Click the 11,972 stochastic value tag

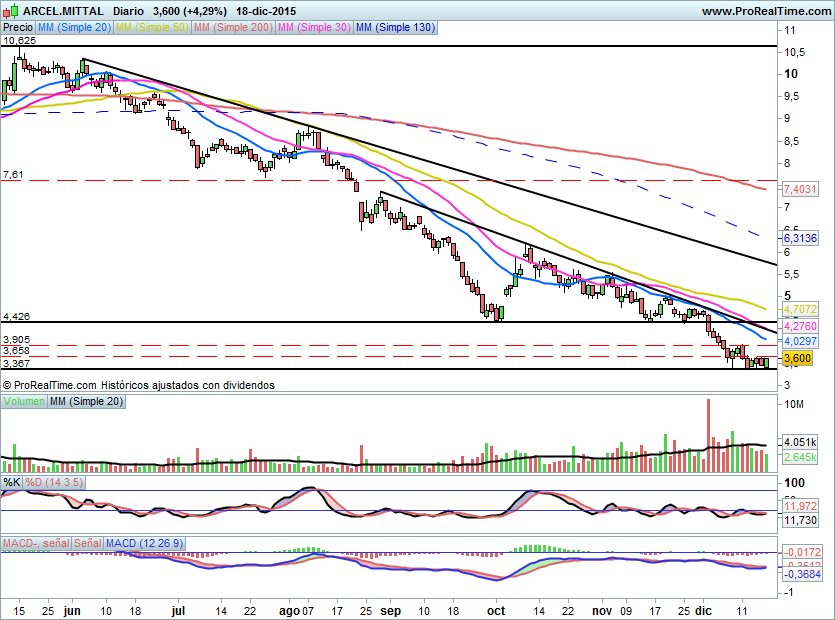point(800,505)
